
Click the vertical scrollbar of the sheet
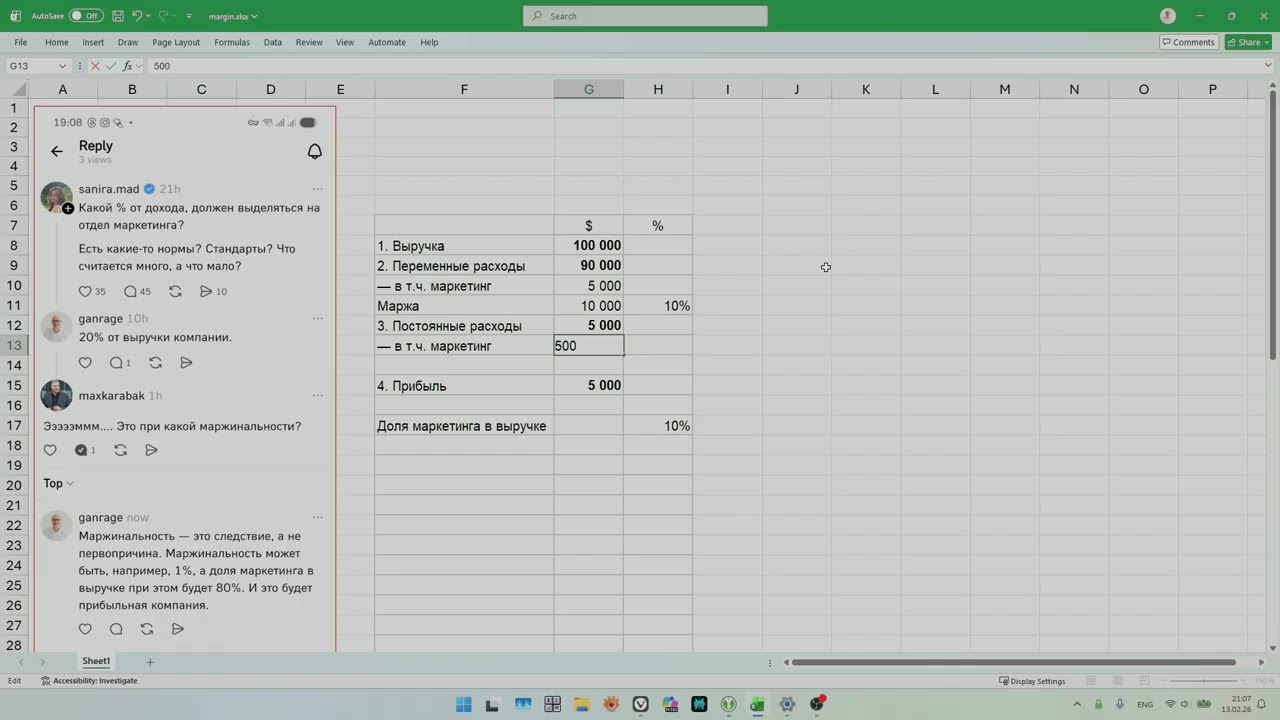tap(1272, 225)
